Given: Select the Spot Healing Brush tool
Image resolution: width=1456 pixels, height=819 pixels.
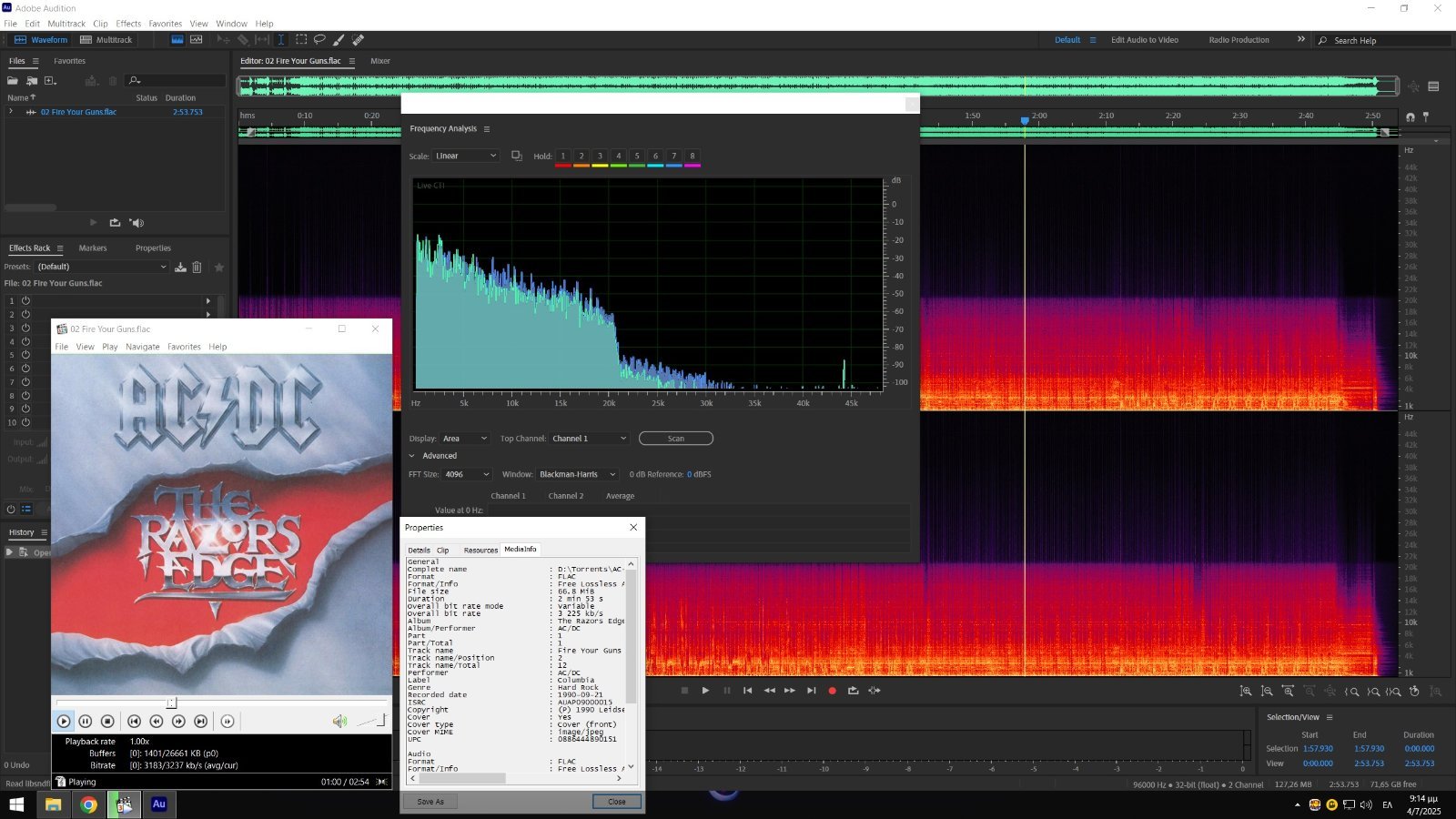Looking at the screenshot, I should tap(359, 40).
